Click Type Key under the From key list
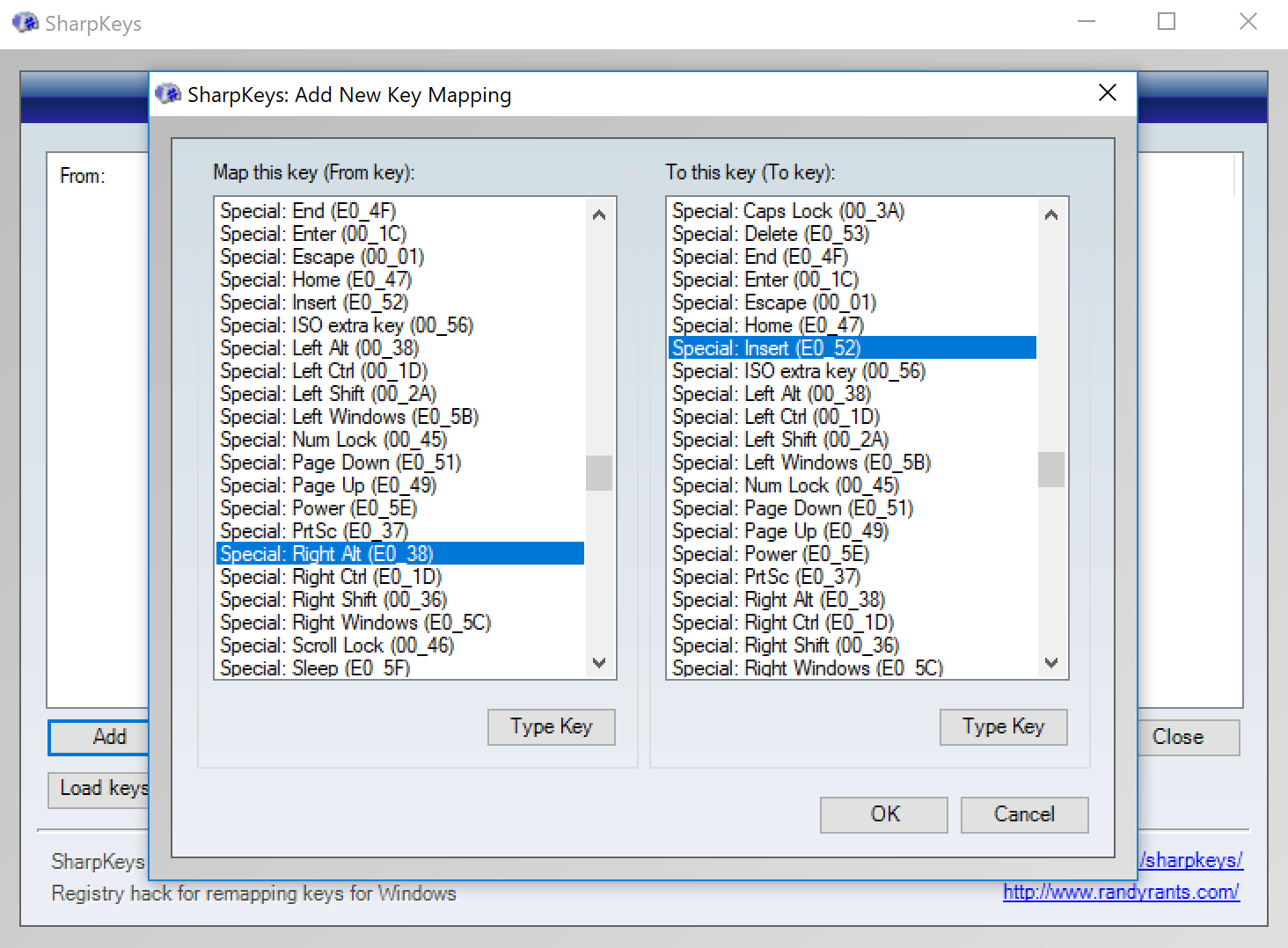 click(x=552, y=727)
